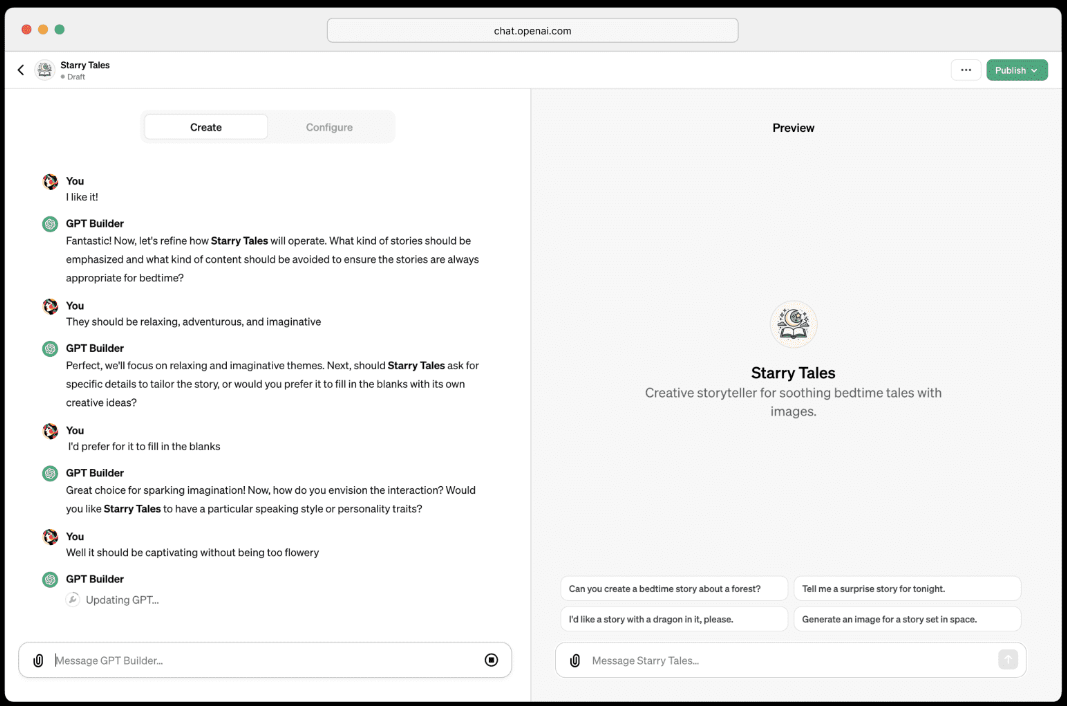Screen dimensions: 1067x706
Task: Click the user avatar beside "I like it!"
Action: pos(50,181)
